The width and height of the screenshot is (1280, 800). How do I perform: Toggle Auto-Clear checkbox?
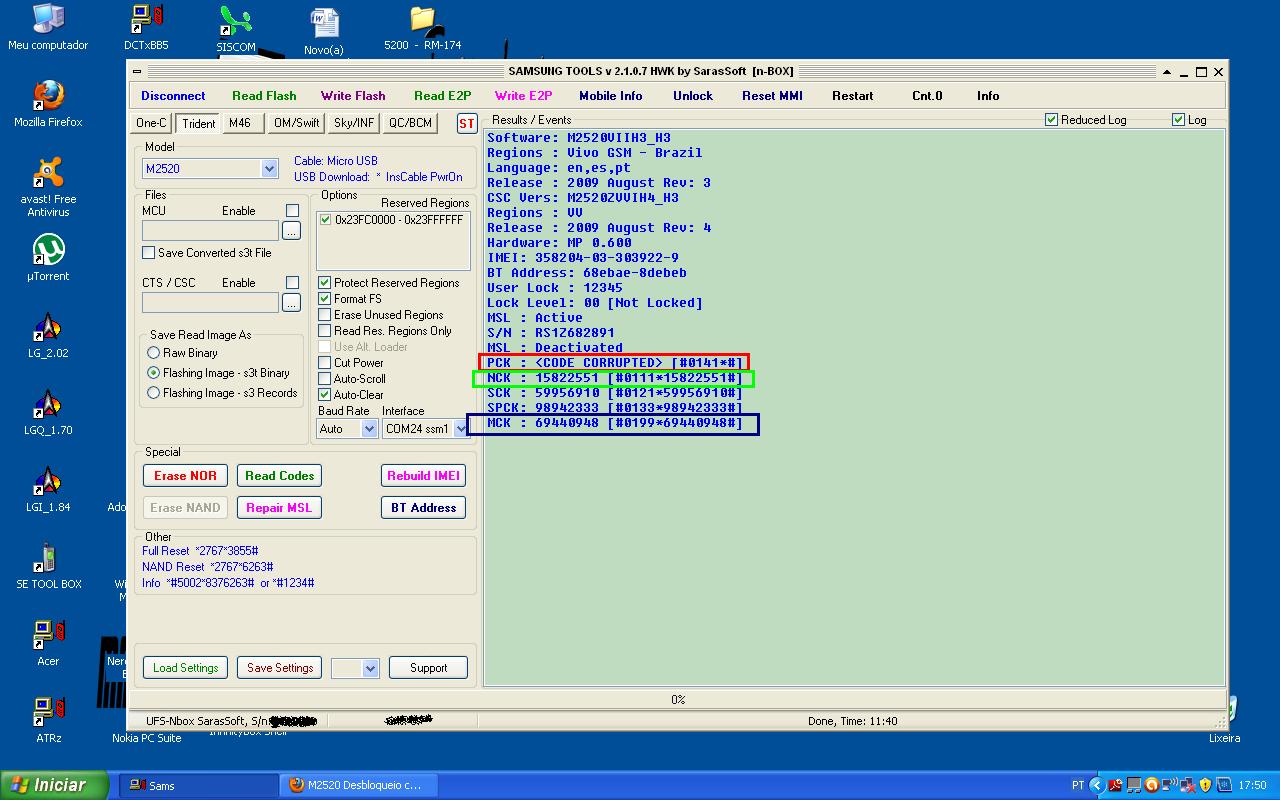[x=324, y=395]
